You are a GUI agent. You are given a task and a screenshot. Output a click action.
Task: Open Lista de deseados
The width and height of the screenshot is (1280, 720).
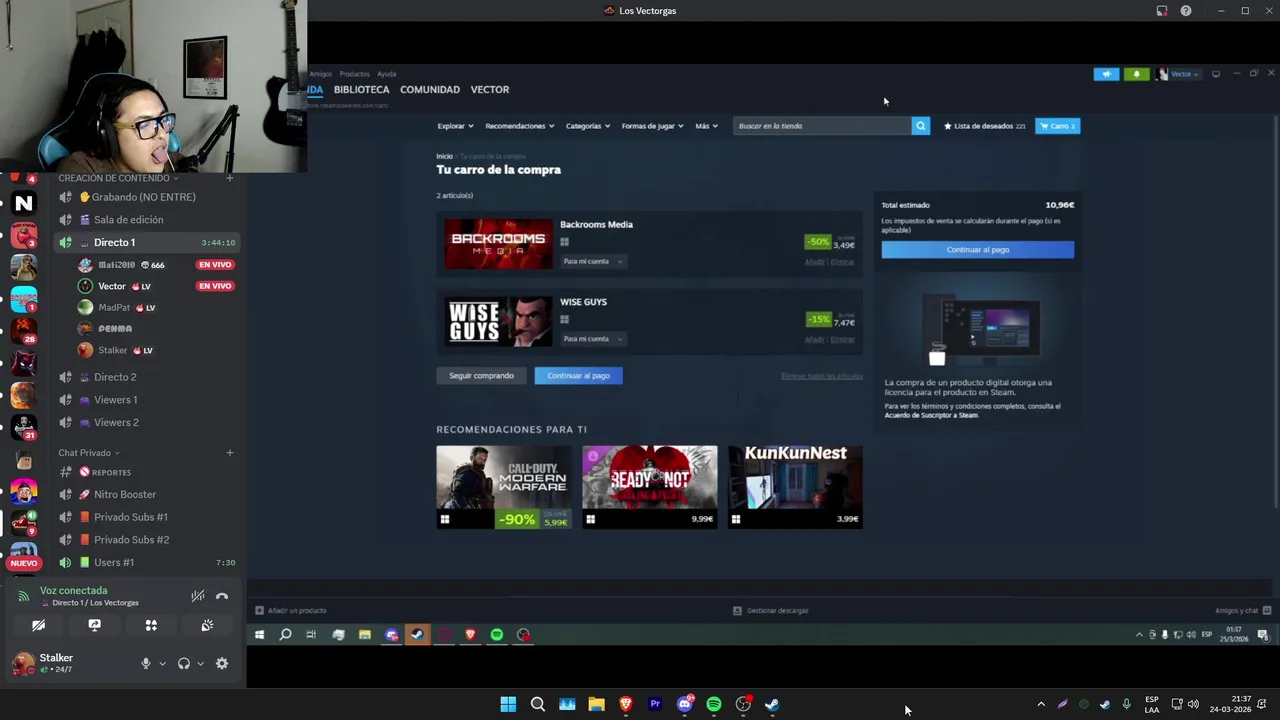pos(984,126)
